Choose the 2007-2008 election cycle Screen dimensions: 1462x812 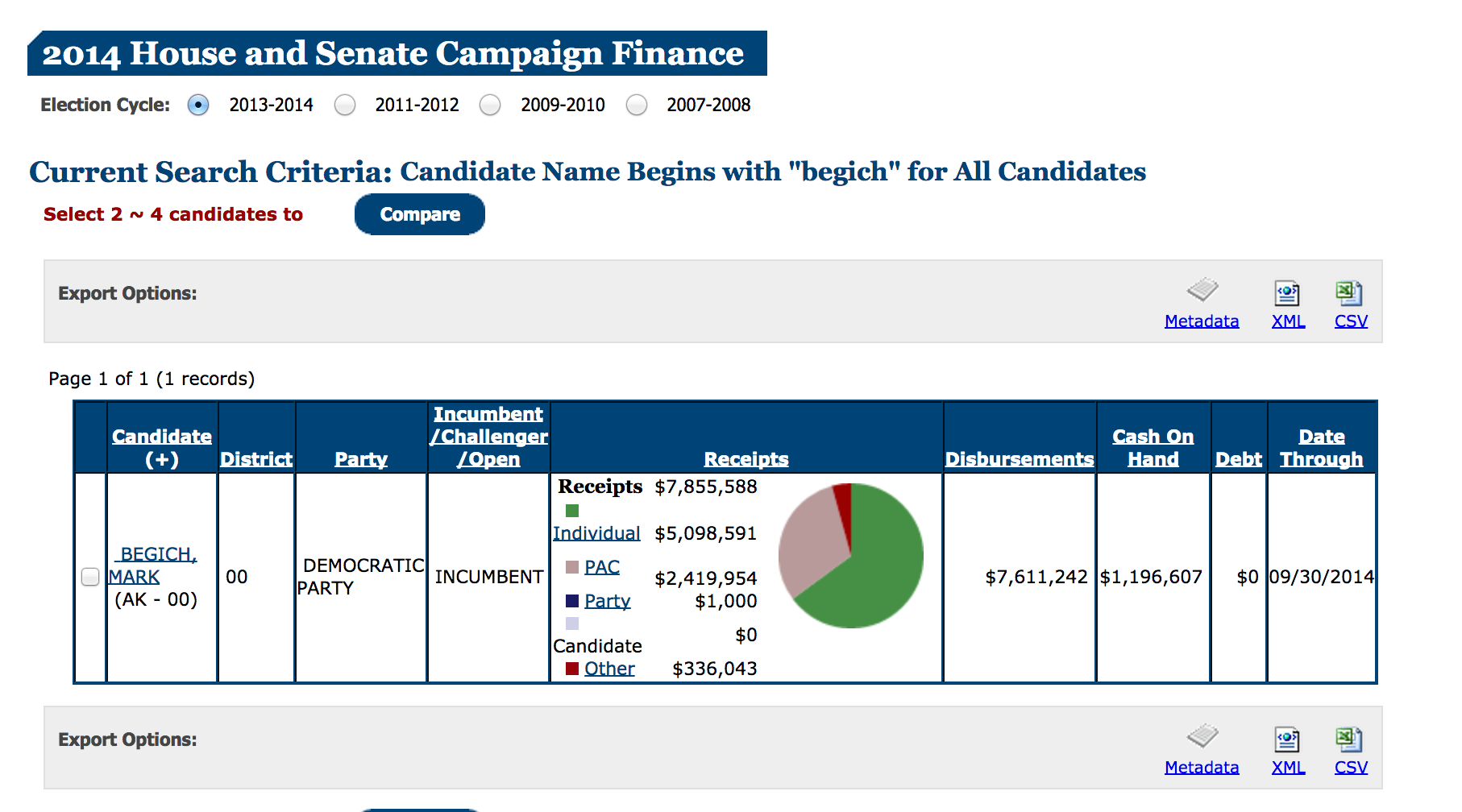click(637, 106)
